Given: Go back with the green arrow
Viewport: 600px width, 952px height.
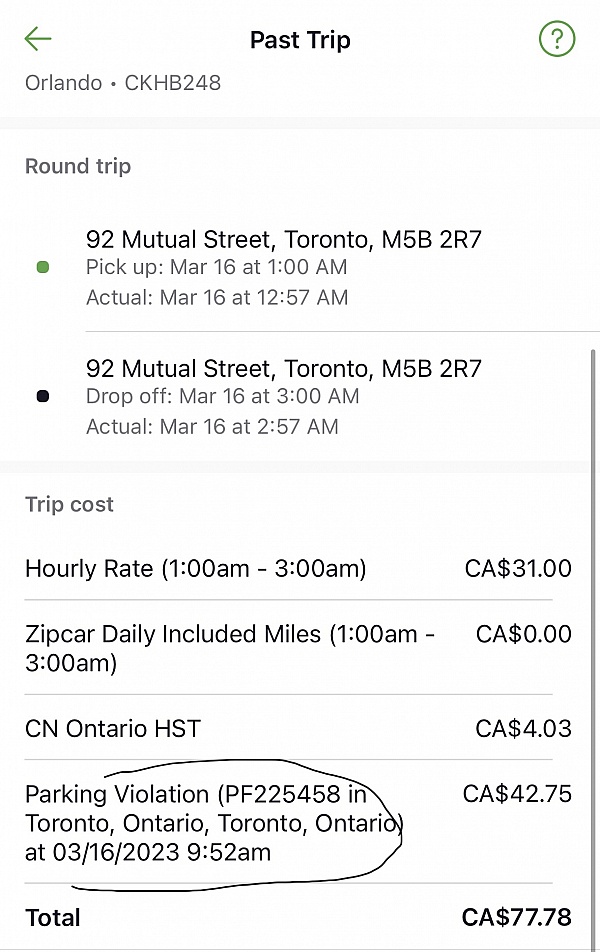Looking at the screenshot, I should (x=38, y=39).
